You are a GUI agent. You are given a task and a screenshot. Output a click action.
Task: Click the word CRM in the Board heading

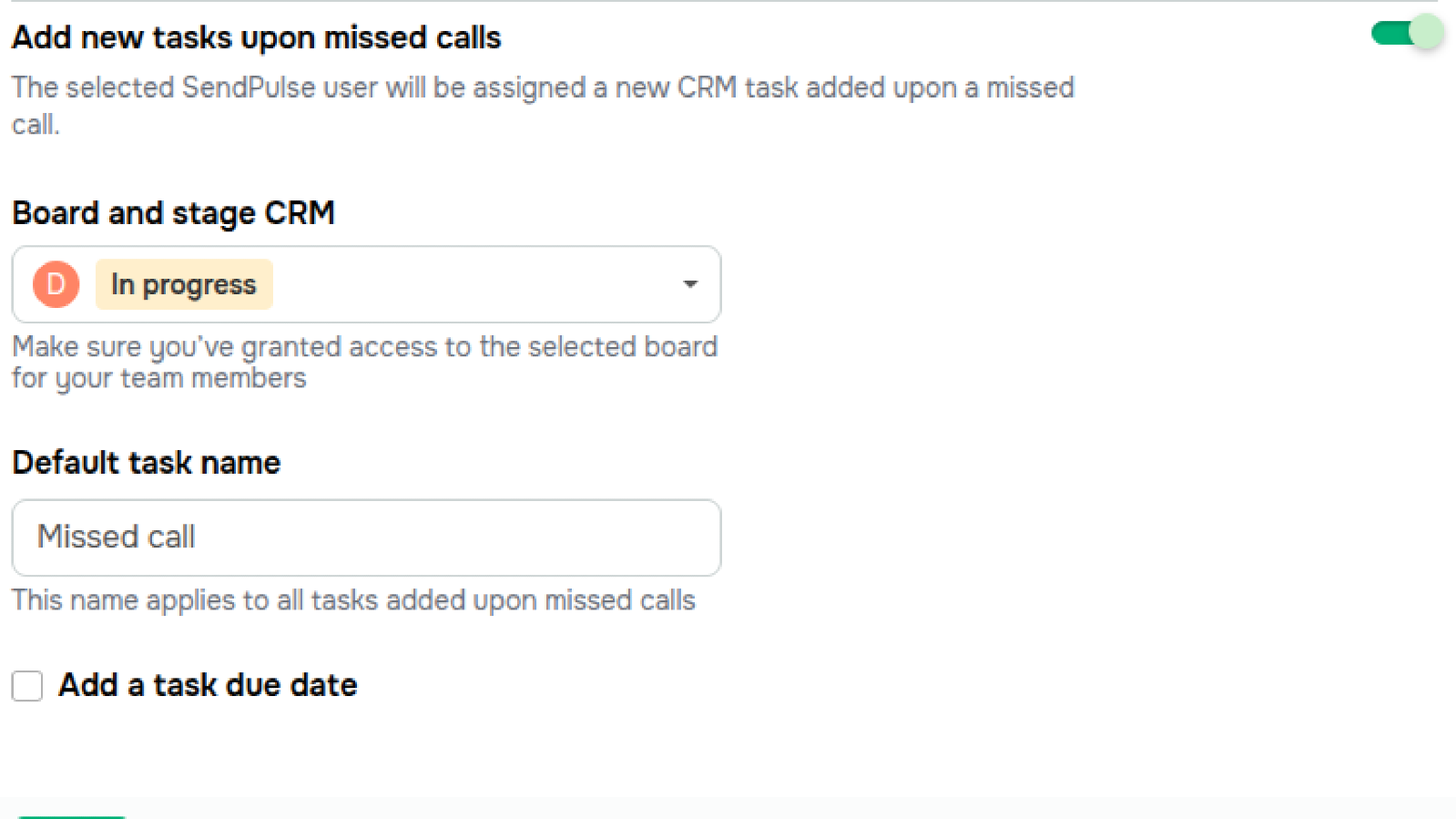coord(300,213)
